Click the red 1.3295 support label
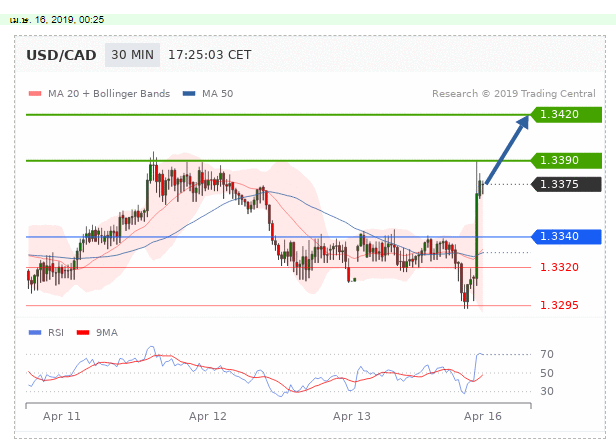The height and width of the screenshot is (447, 616). coord(559,305)
